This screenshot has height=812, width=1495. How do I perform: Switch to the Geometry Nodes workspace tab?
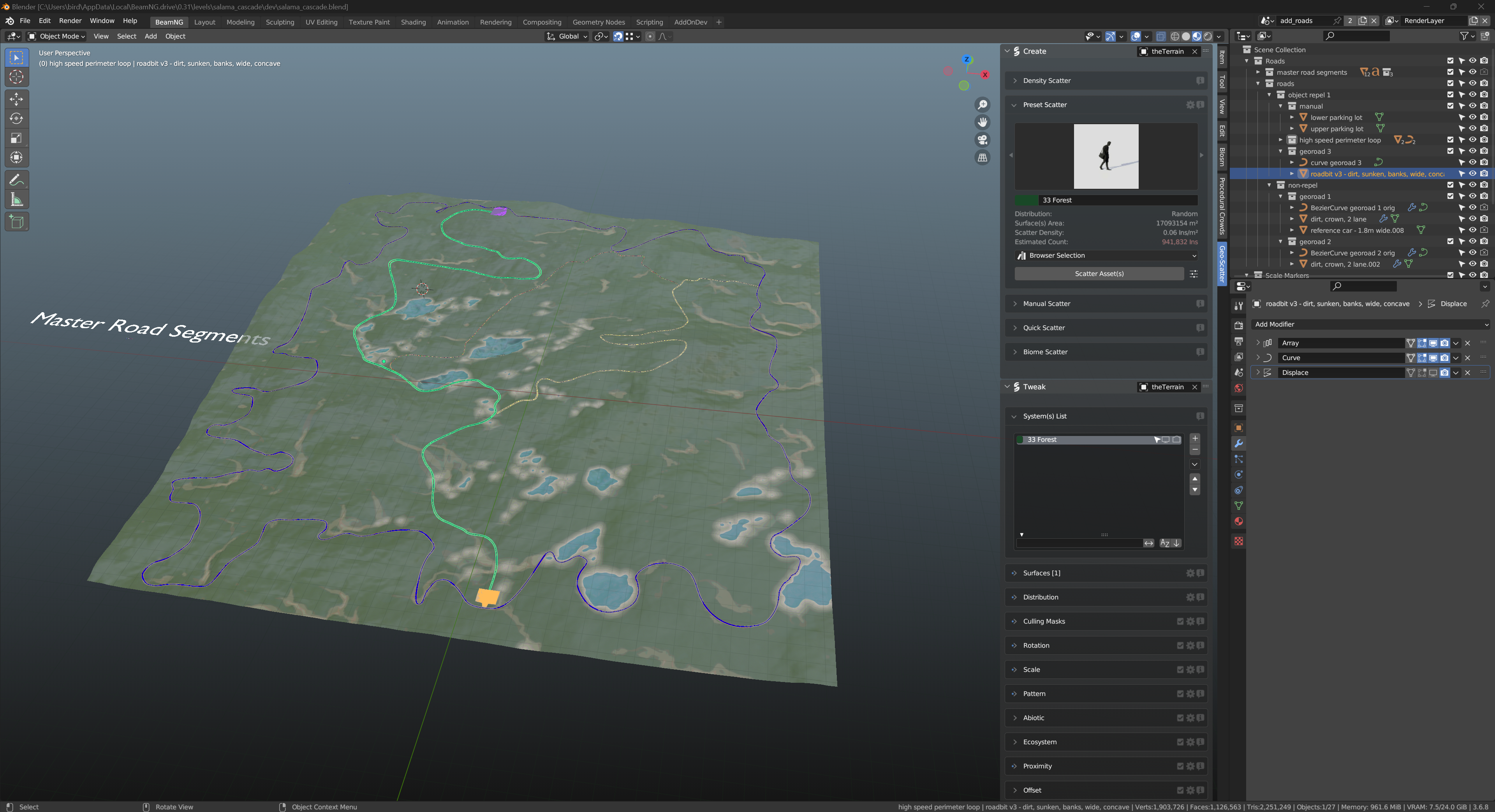pyautogui.click(x=598, y=22)
